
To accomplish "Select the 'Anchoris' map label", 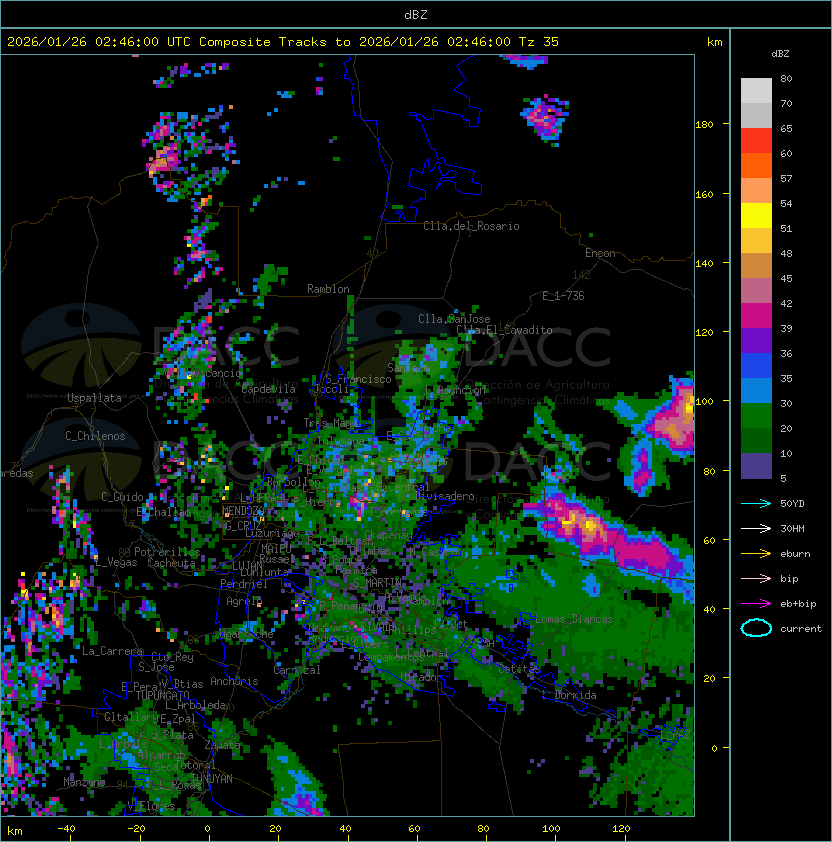I will coord(234,681).
